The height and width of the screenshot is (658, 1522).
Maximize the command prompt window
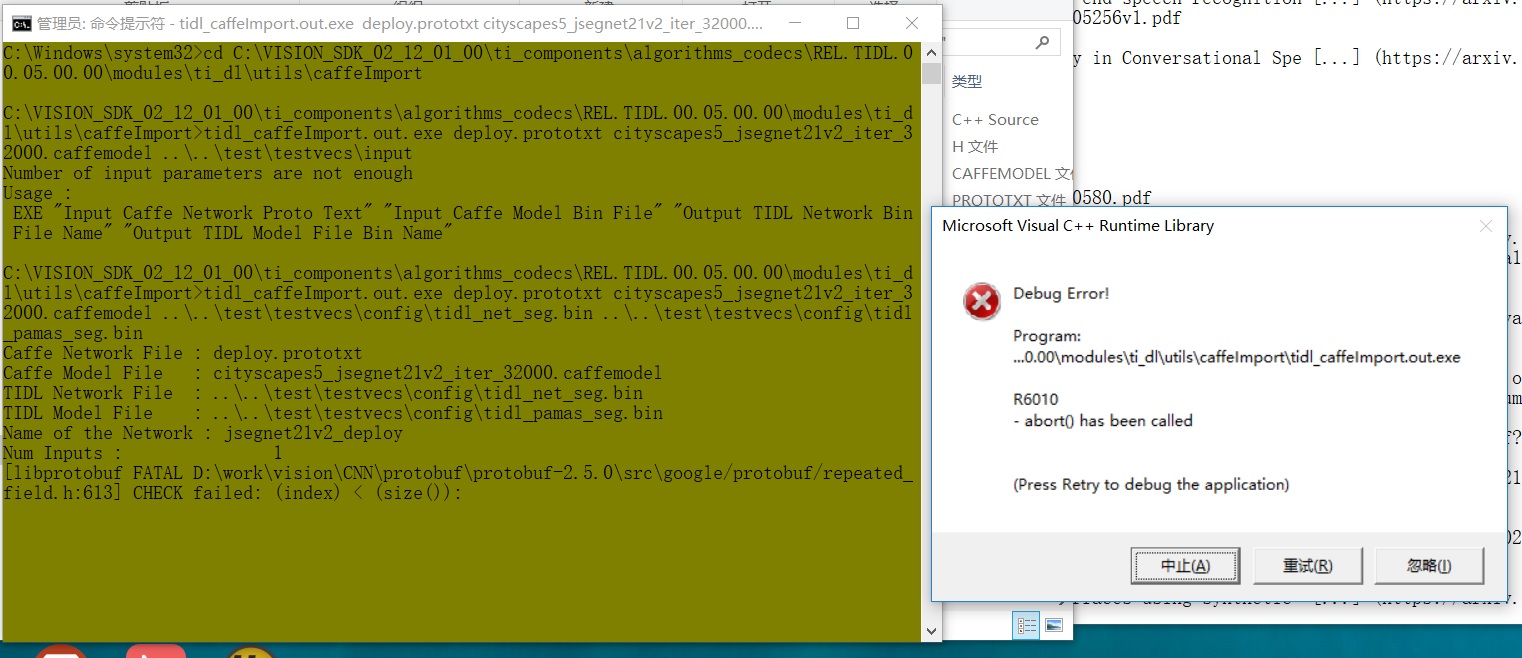(x=853, y=23)
